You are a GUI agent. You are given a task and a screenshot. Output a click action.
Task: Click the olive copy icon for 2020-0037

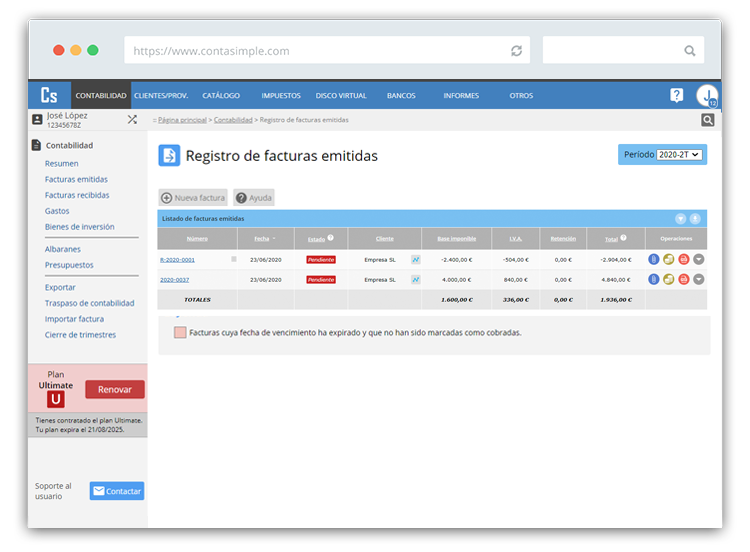coord(669,279)
